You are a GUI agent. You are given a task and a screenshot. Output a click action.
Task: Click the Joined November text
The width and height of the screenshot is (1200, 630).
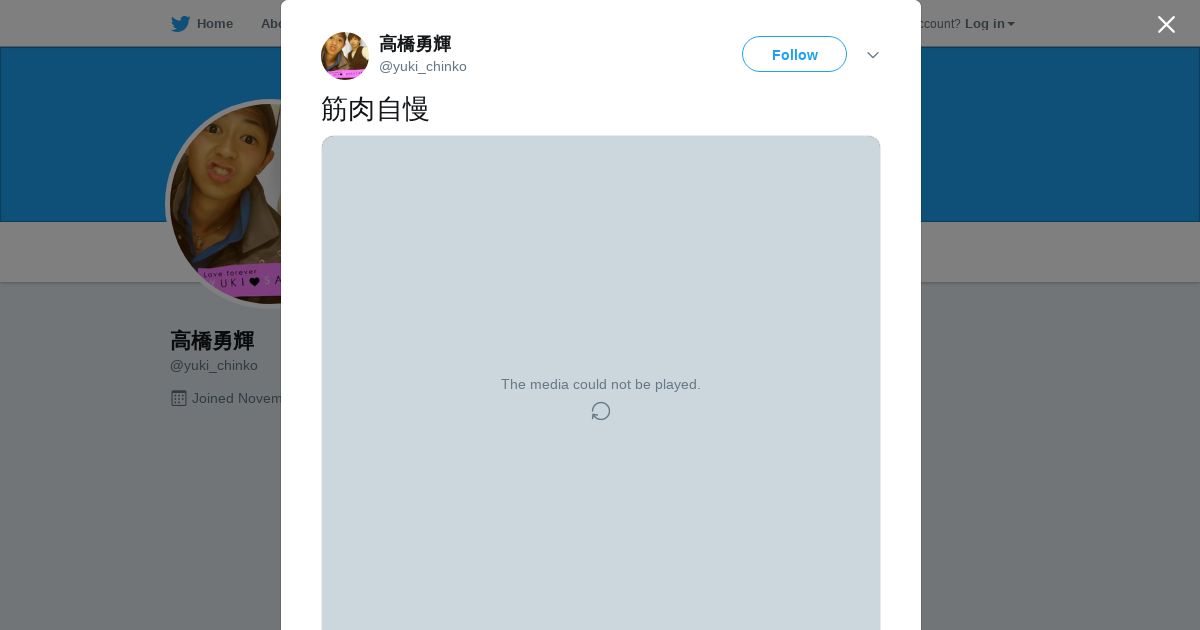point(237,398)
